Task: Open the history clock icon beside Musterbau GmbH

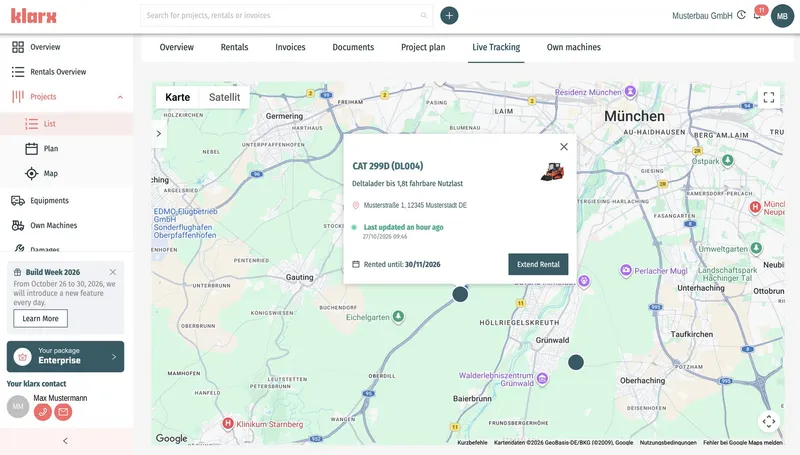Action: [741, 15]
